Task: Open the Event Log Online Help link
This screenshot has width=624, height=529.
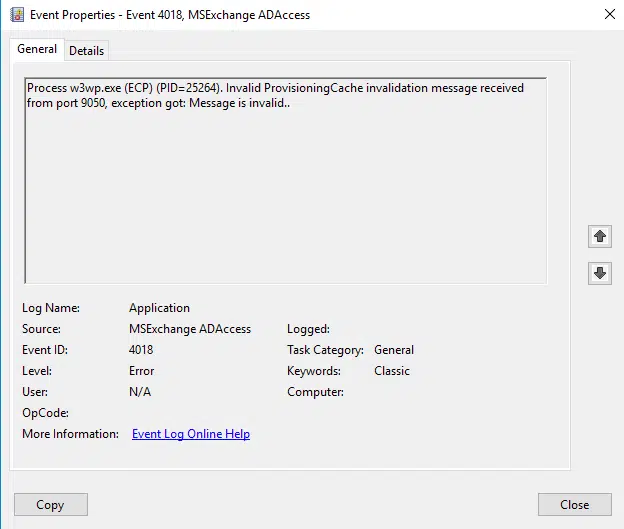Action: coord(191,434)
